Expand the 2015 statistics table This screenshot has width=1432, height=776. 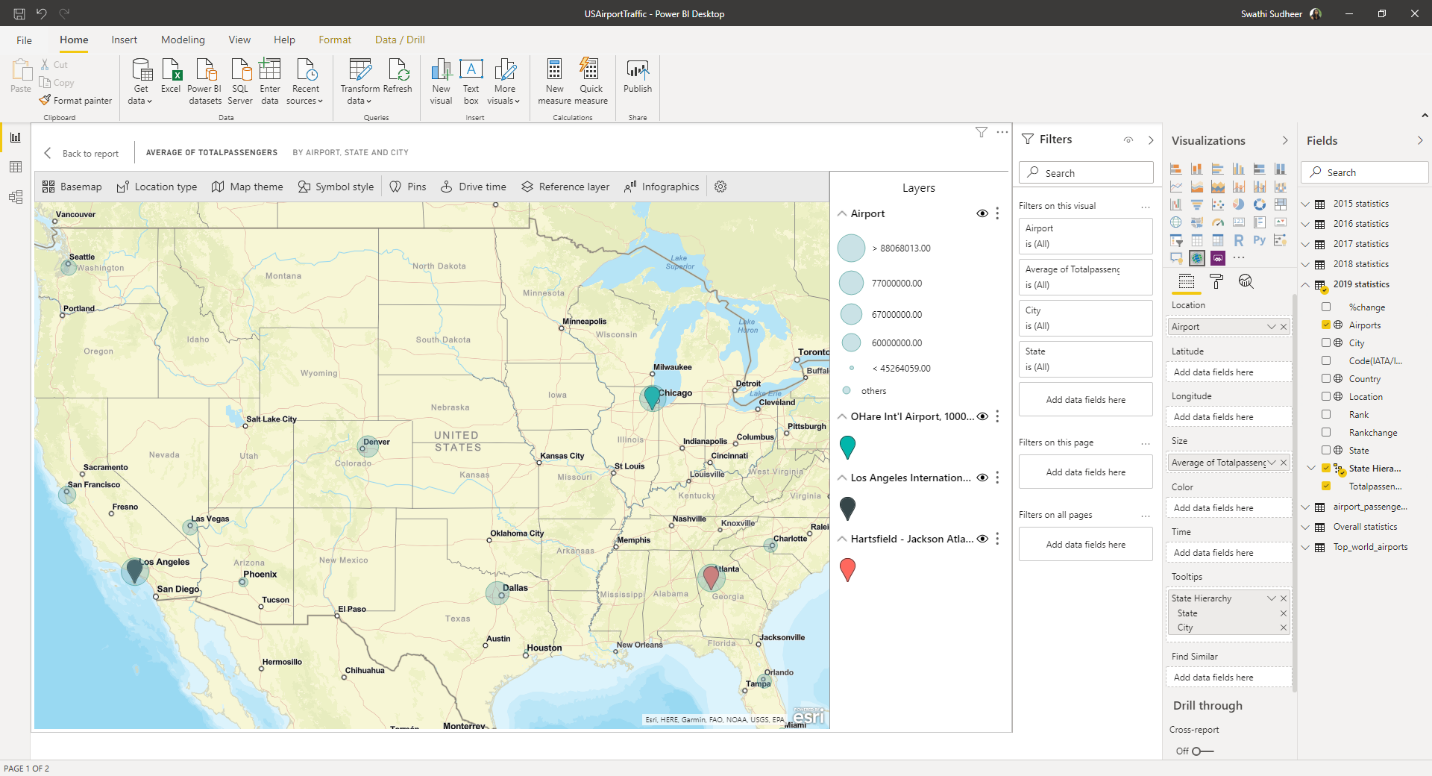pos(1305,204)
